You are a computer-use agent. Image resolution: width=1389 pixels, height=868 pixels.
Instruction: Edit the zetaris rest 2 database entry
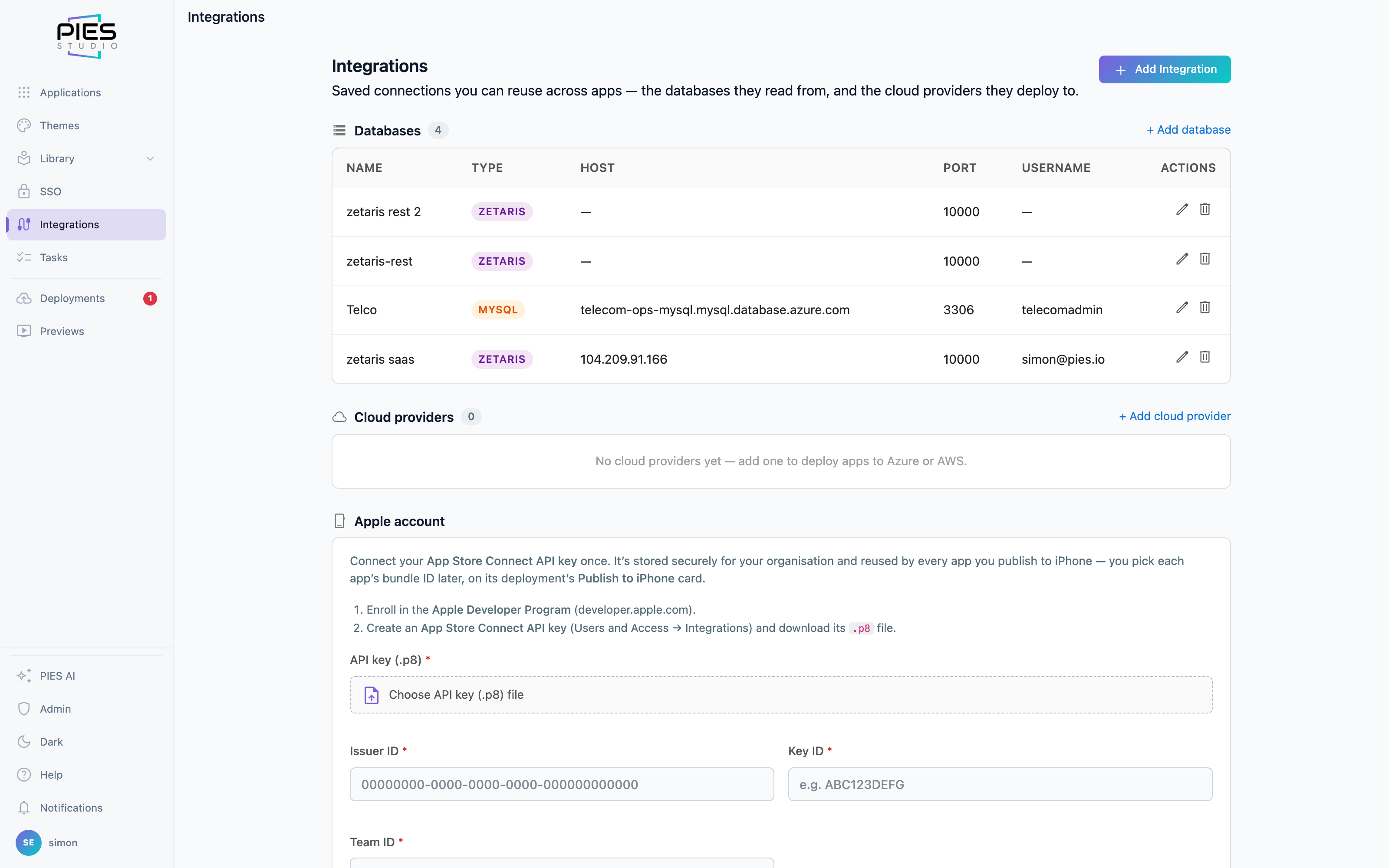click(x=1182, y=210)
